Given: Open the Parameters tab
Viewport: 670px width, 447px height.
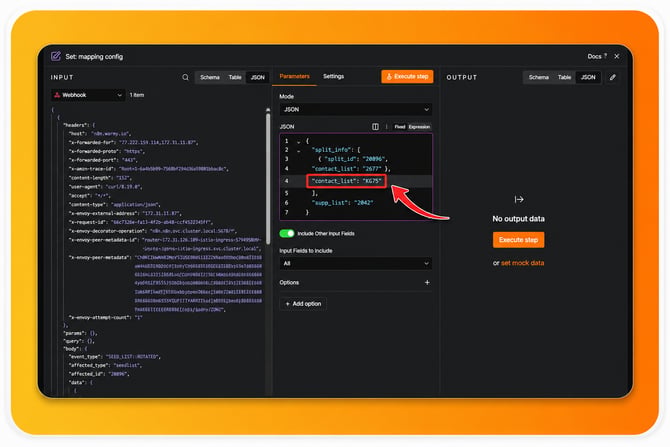Looking at the screenshot, I should [294, 76].
